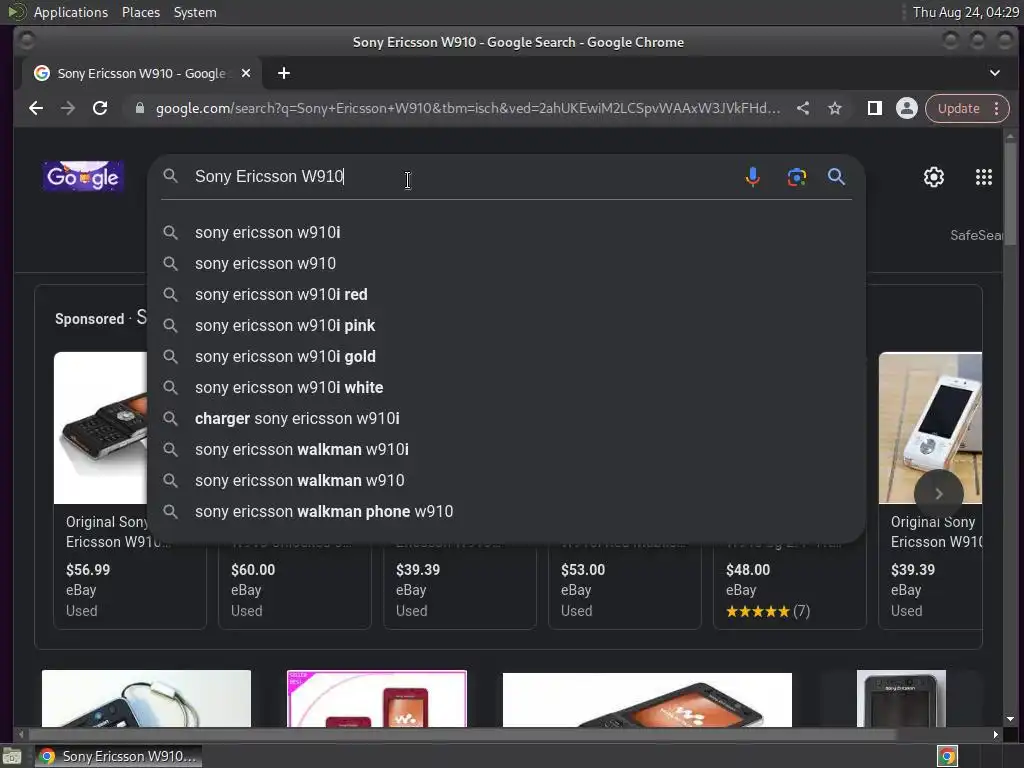The width and height of the screenshot is (1024, 768).
Task: Bookmark this tab with star icon
Action: [835, 108]
